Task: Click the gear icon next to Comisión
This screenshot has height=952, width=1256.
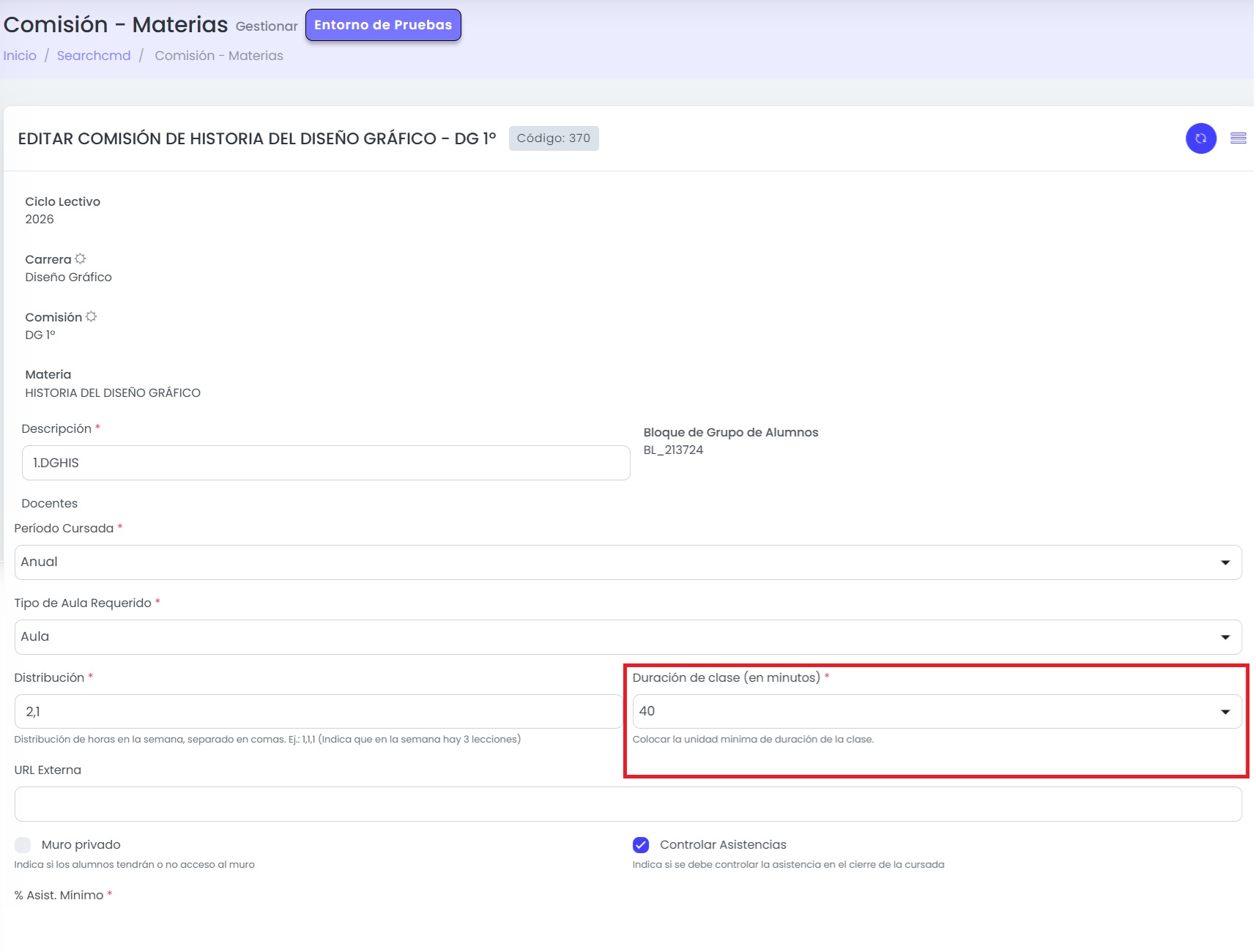Action: pyautogui.click(x=92, y=316)
